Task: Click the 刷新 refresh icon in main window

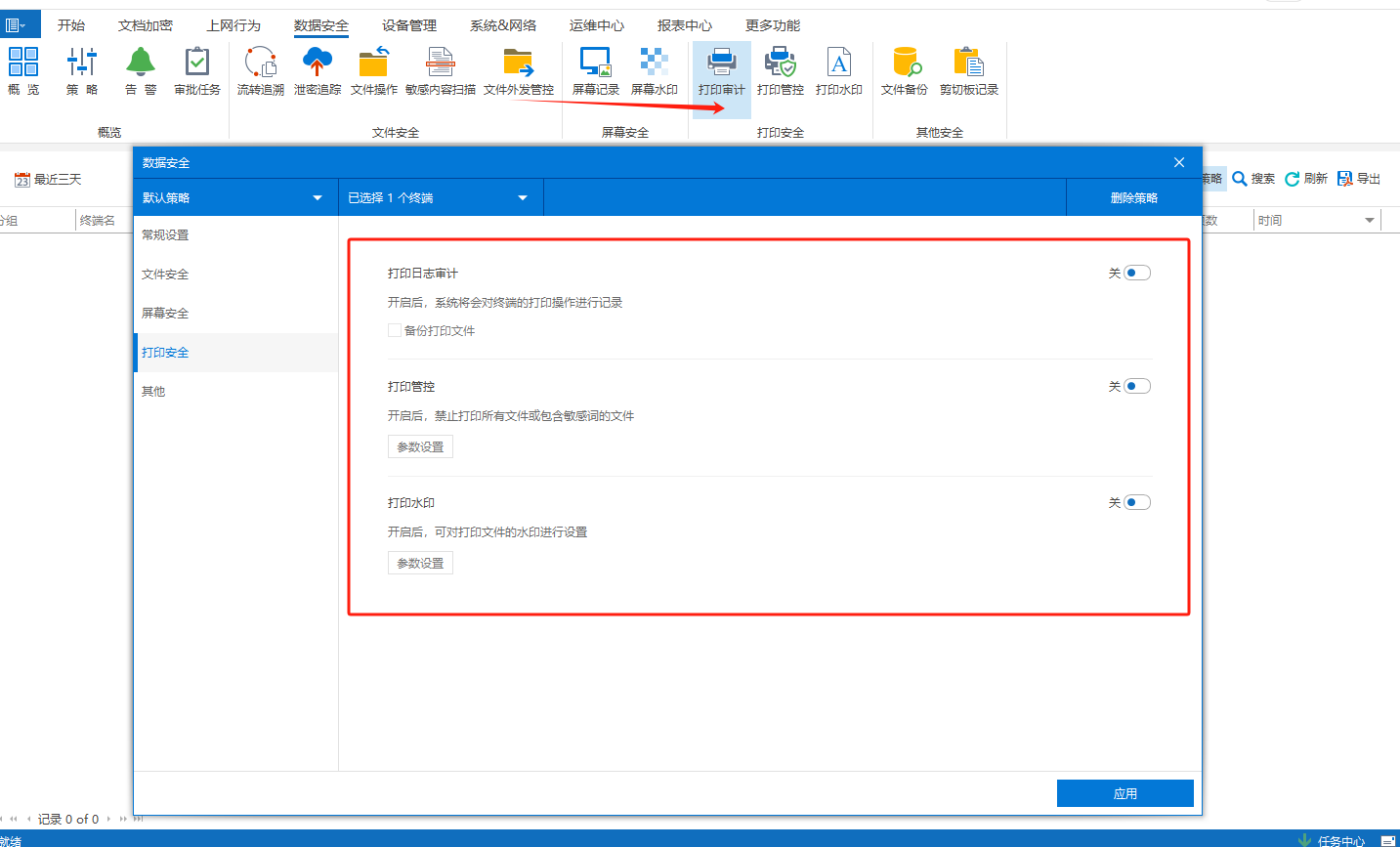Action: 1306,179
